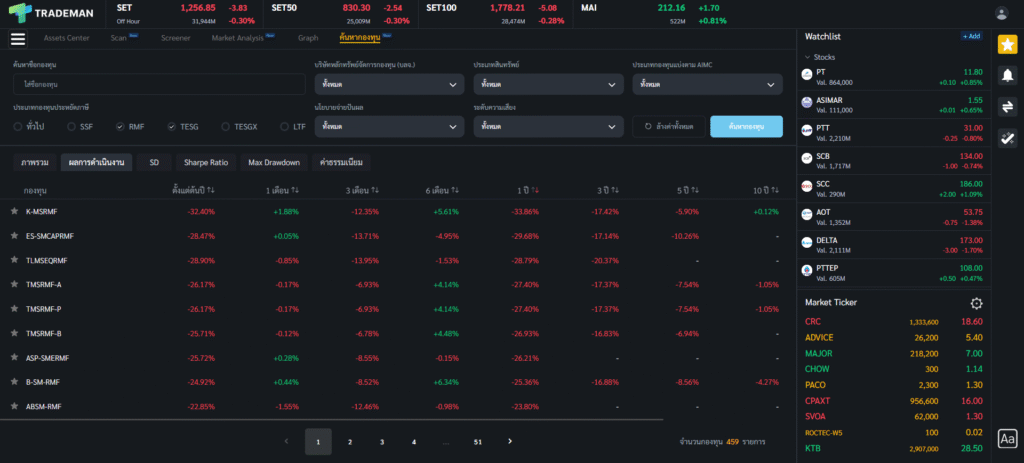Enable the SSF fund type option
The width and height of the screenshot is (1024, 463).
click(x=72, y=127)
